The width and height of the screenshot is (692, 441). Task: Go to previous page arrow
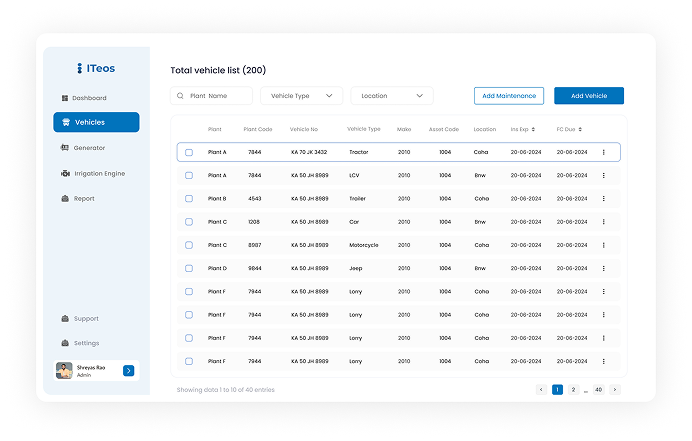pyautogui.click(x=541, y=389)
